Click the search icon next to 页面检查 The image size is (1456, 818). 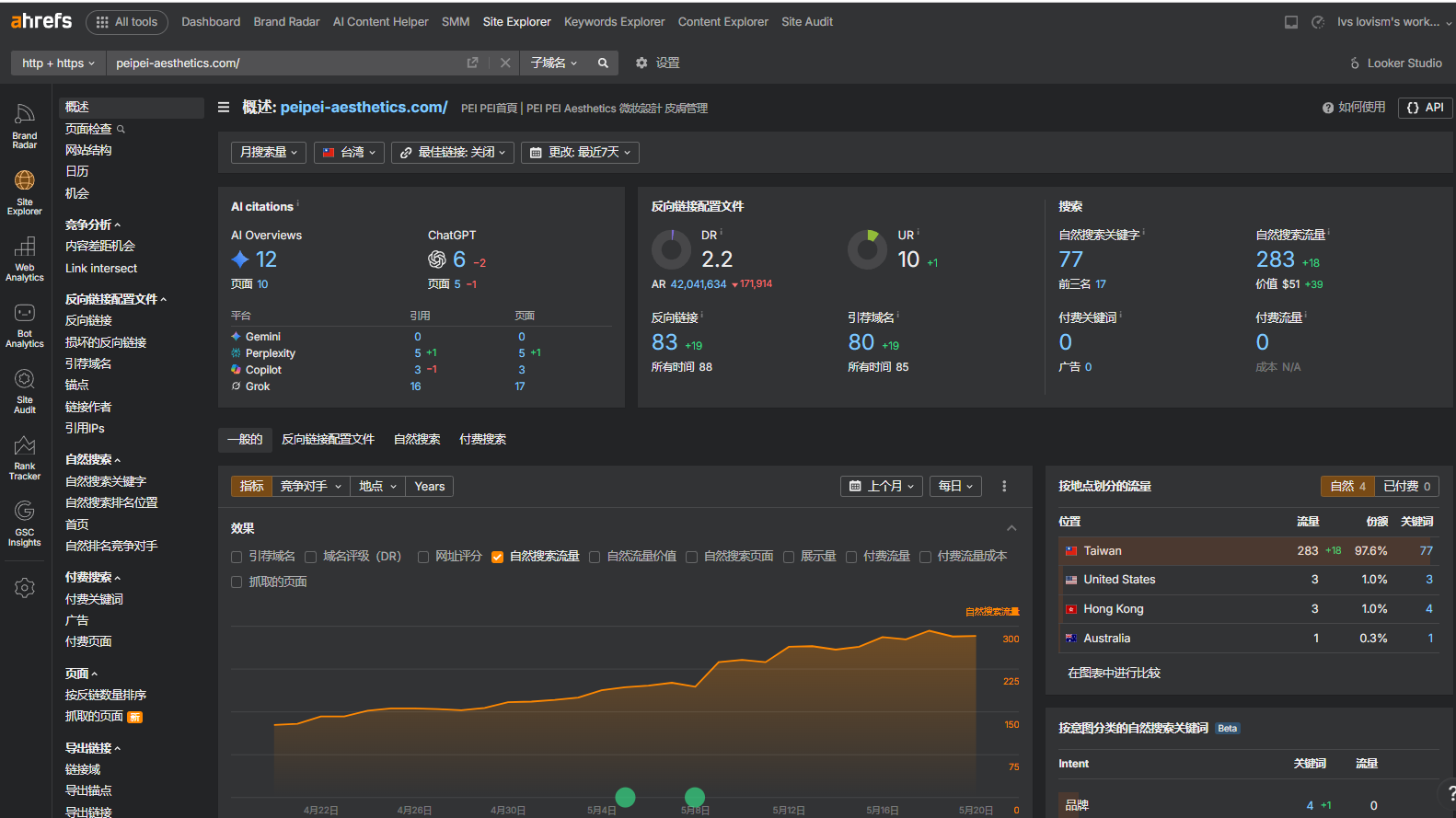coord(121,130)
